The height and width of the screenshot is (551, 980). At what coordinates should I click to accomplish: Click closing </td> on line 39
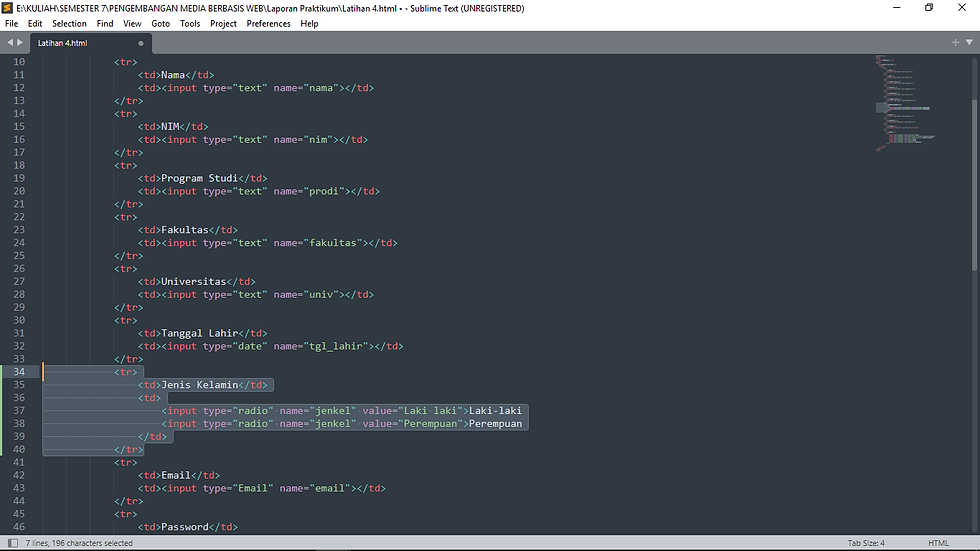click(152, 437)
